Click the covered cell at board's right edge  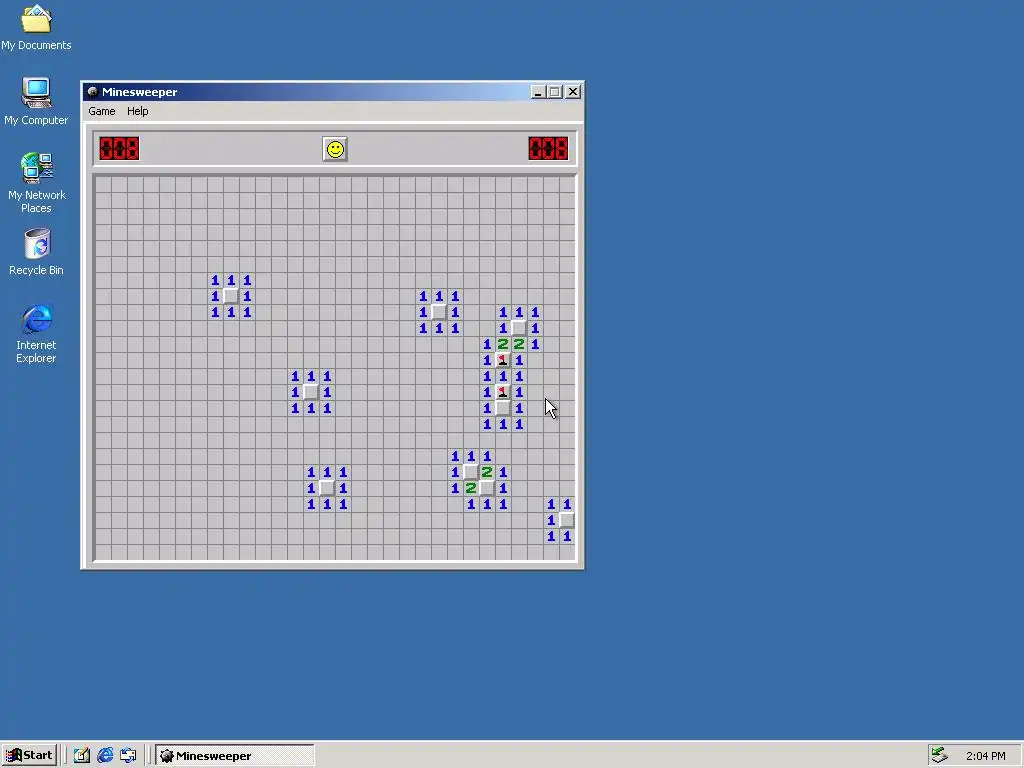tap(567, 520)
